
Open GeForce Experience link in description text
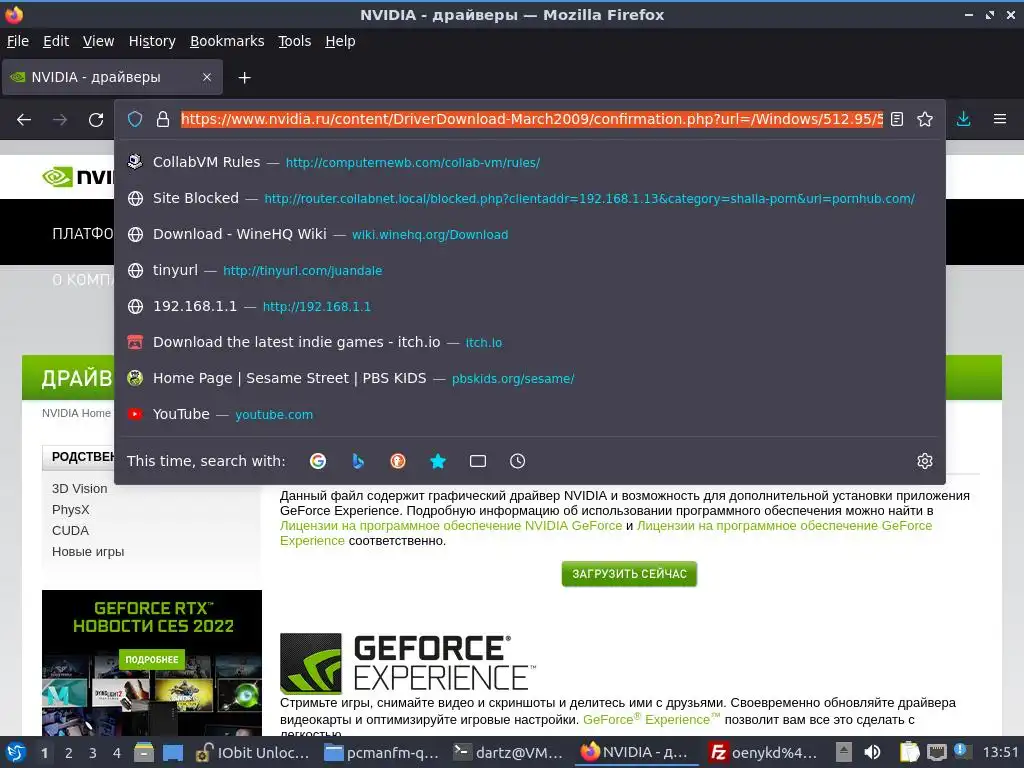(651, 720)
